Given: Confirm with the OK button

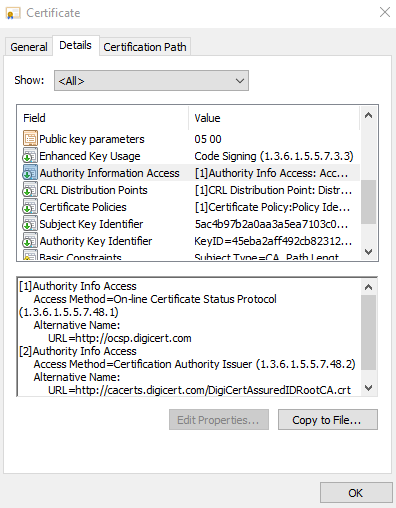Looking at the screenshot, I should pos(356,493).
